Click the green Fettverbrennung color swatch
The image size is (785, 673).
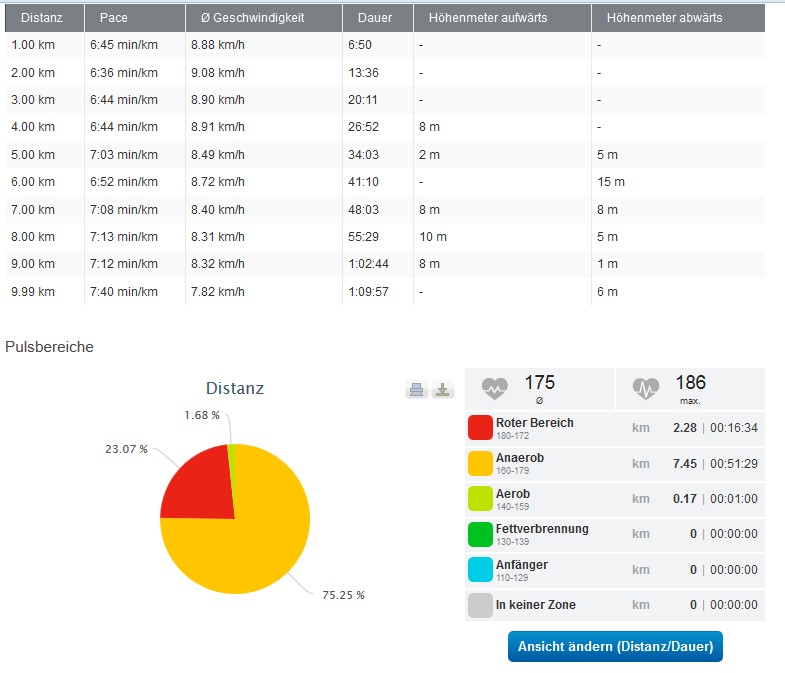pos(480,534)
